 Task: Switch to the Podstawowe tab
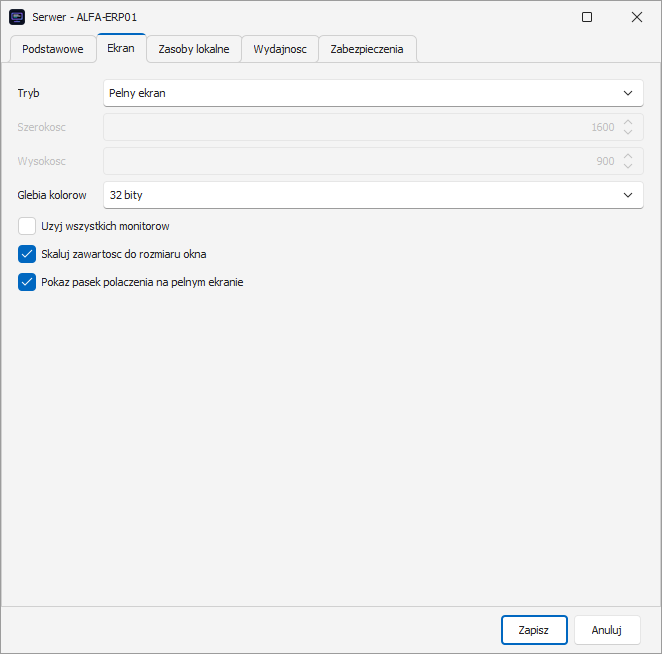pos(53,49)
